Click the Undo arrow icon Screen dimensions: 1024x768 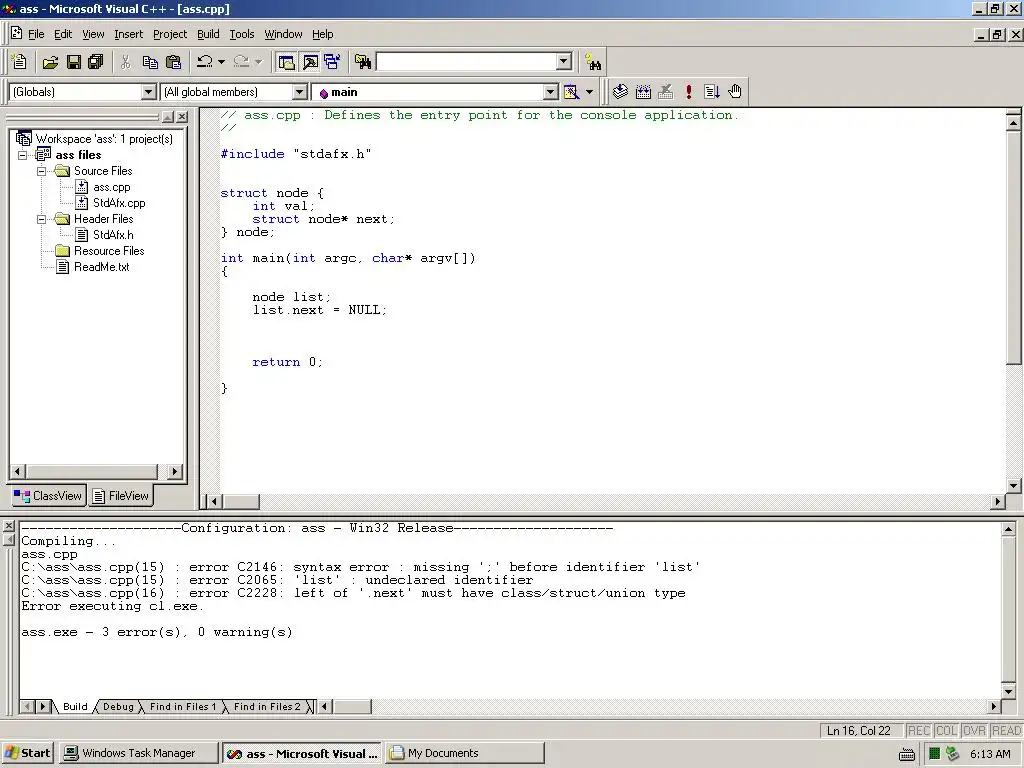[204, 62]
